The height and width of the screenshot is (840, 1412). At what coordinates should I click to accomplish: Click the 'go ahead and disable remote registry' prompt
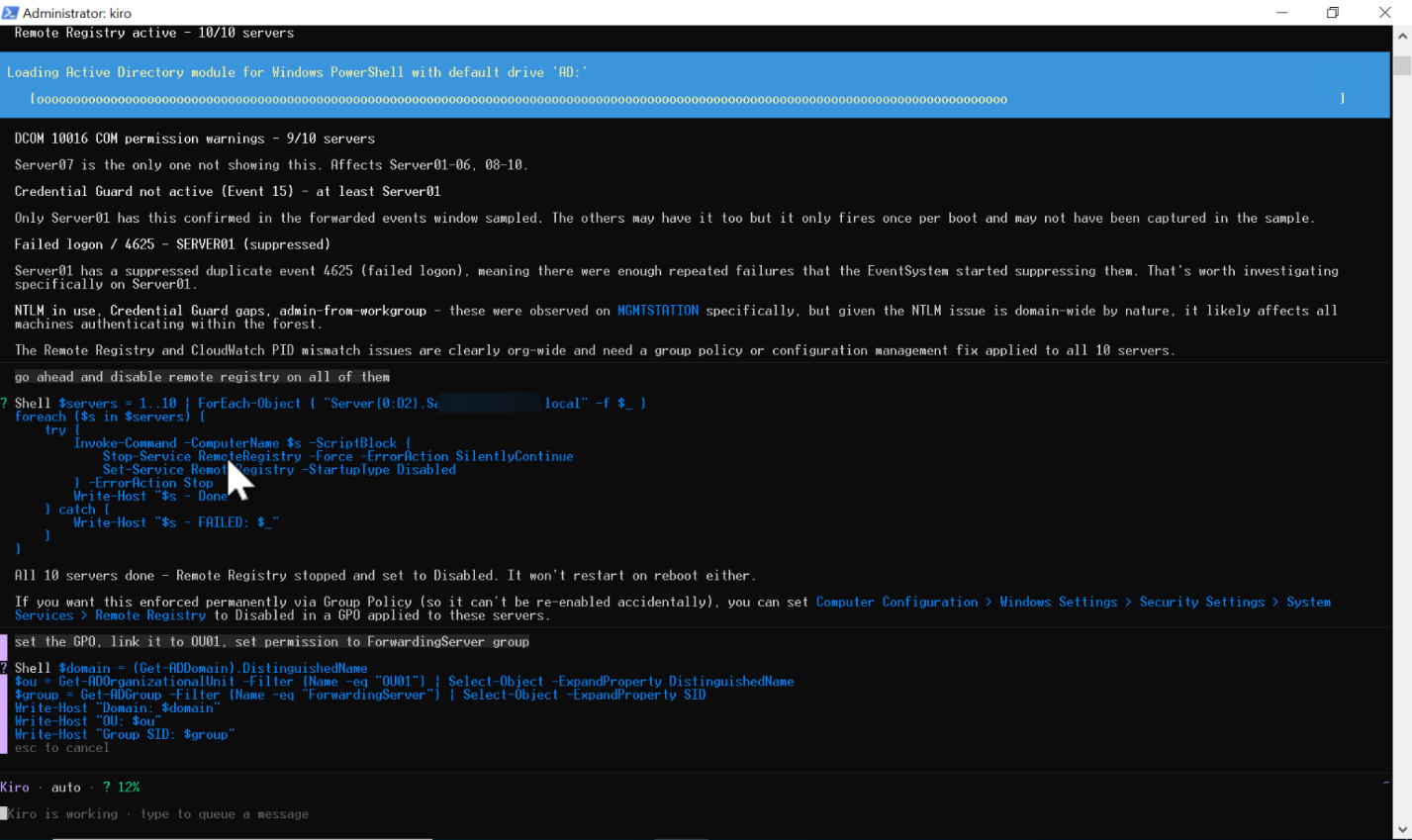(x=202, y=377)
